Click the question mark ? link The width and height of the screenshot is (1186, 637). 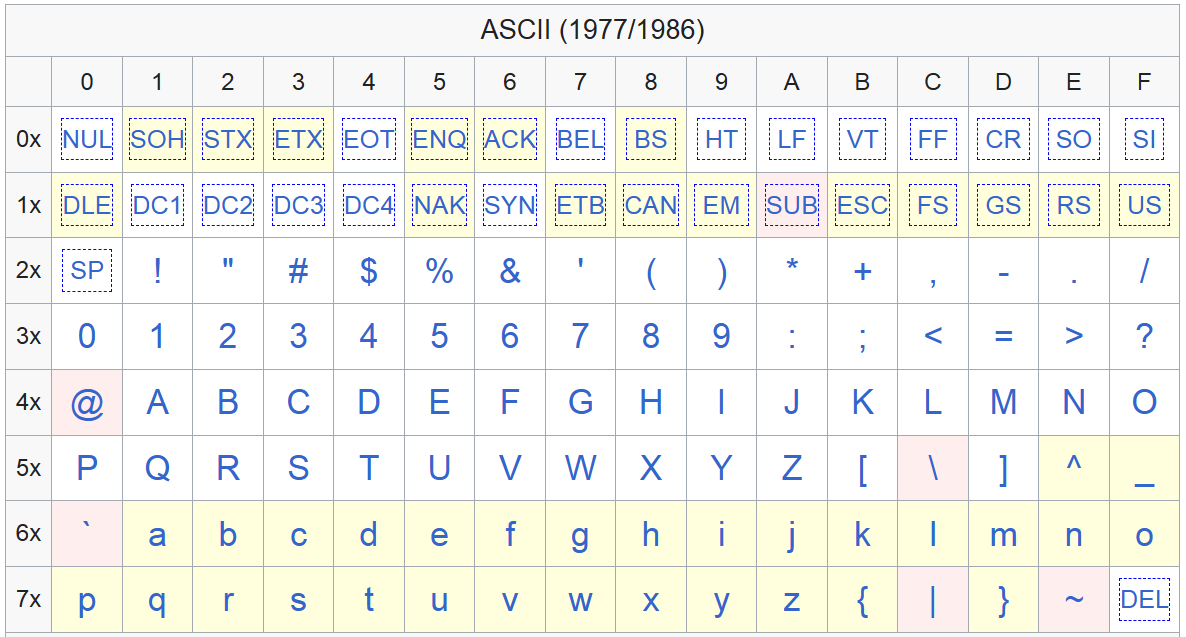1144,336
